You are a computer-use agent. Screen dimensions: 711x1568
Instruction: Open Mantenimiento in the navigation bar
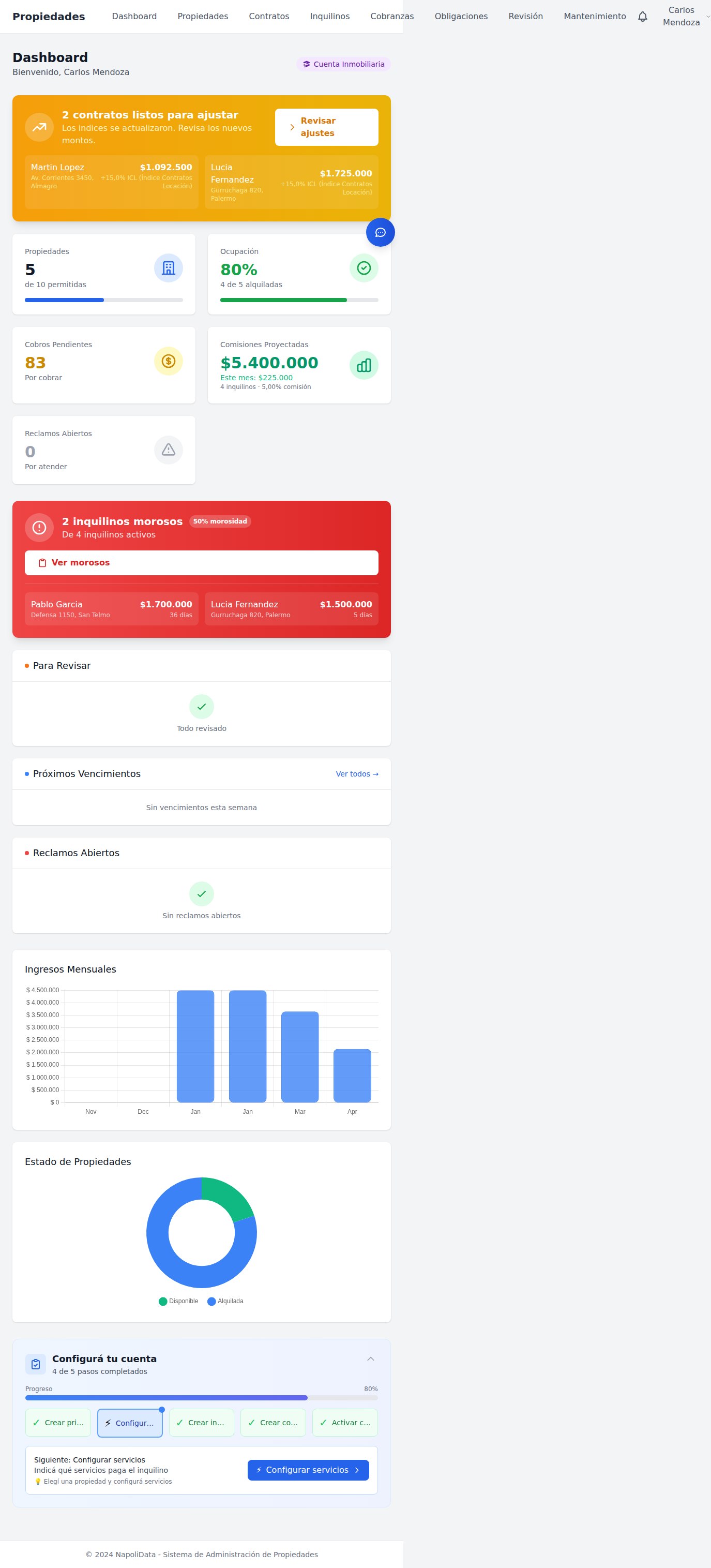pos(594,17)
